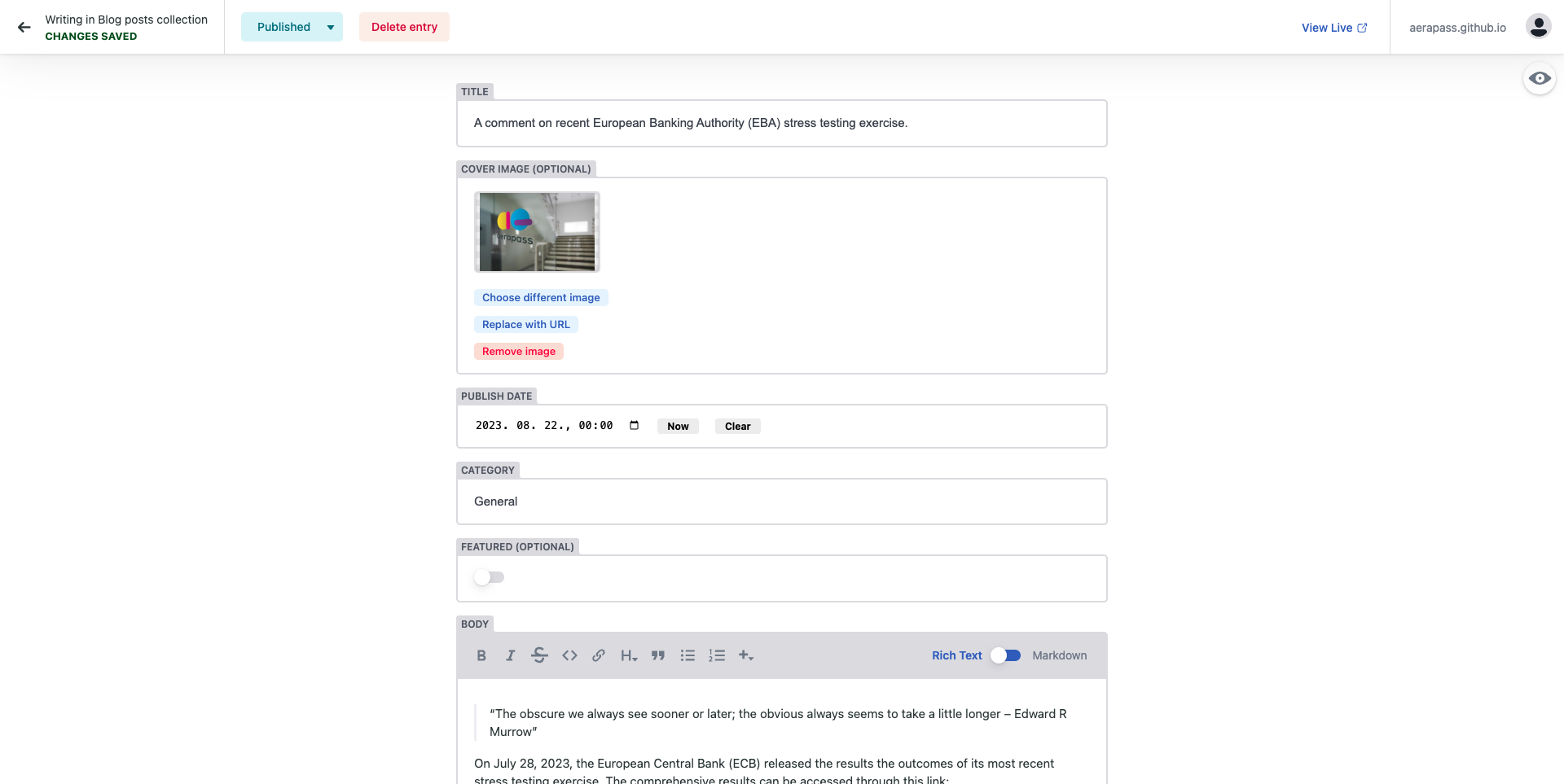The width and height of the screenshot is (1564, 784).
Task: Click paragraph starting "On July 28, 2023"
Action: [x=764, y=771]
